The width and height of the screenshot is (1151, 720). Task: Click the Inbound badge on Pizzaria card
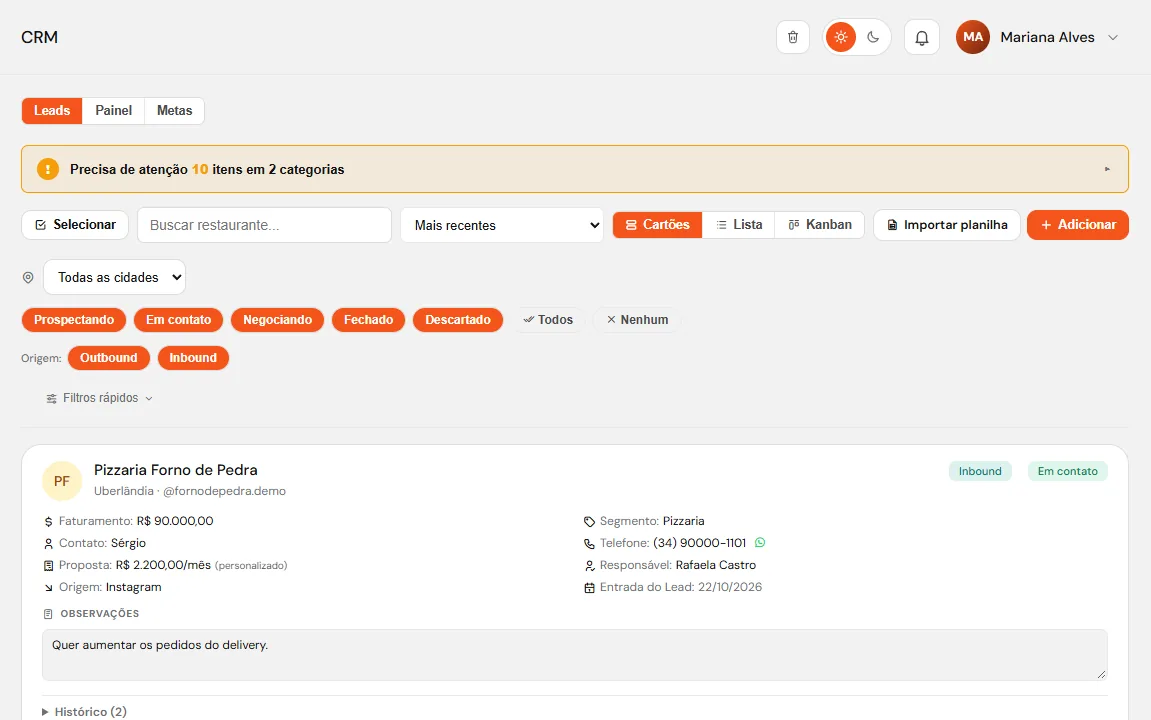click(x=980, y=471)
